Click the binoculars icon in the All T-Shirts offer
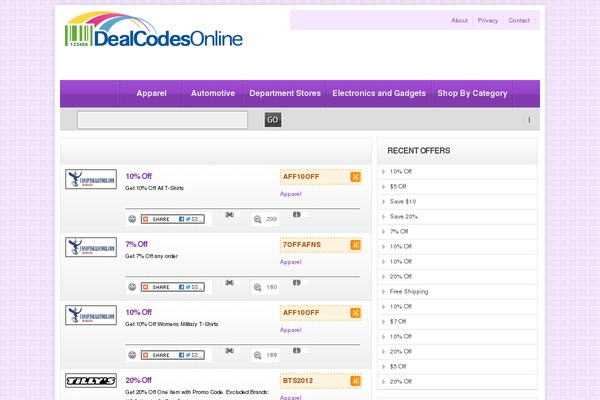 tap(230, 215)
